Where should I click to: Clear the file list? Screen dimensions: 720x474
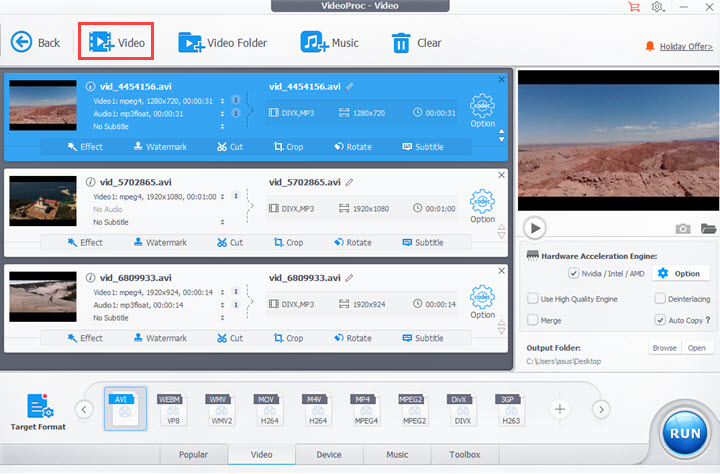coord(416,43)
